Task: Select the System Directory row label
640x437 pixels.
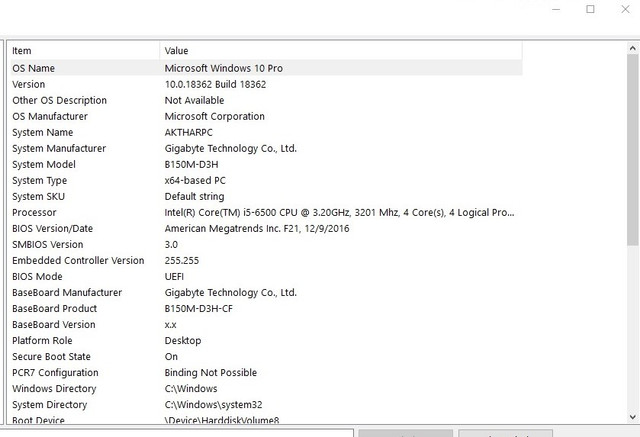Action: coord(50,405)
